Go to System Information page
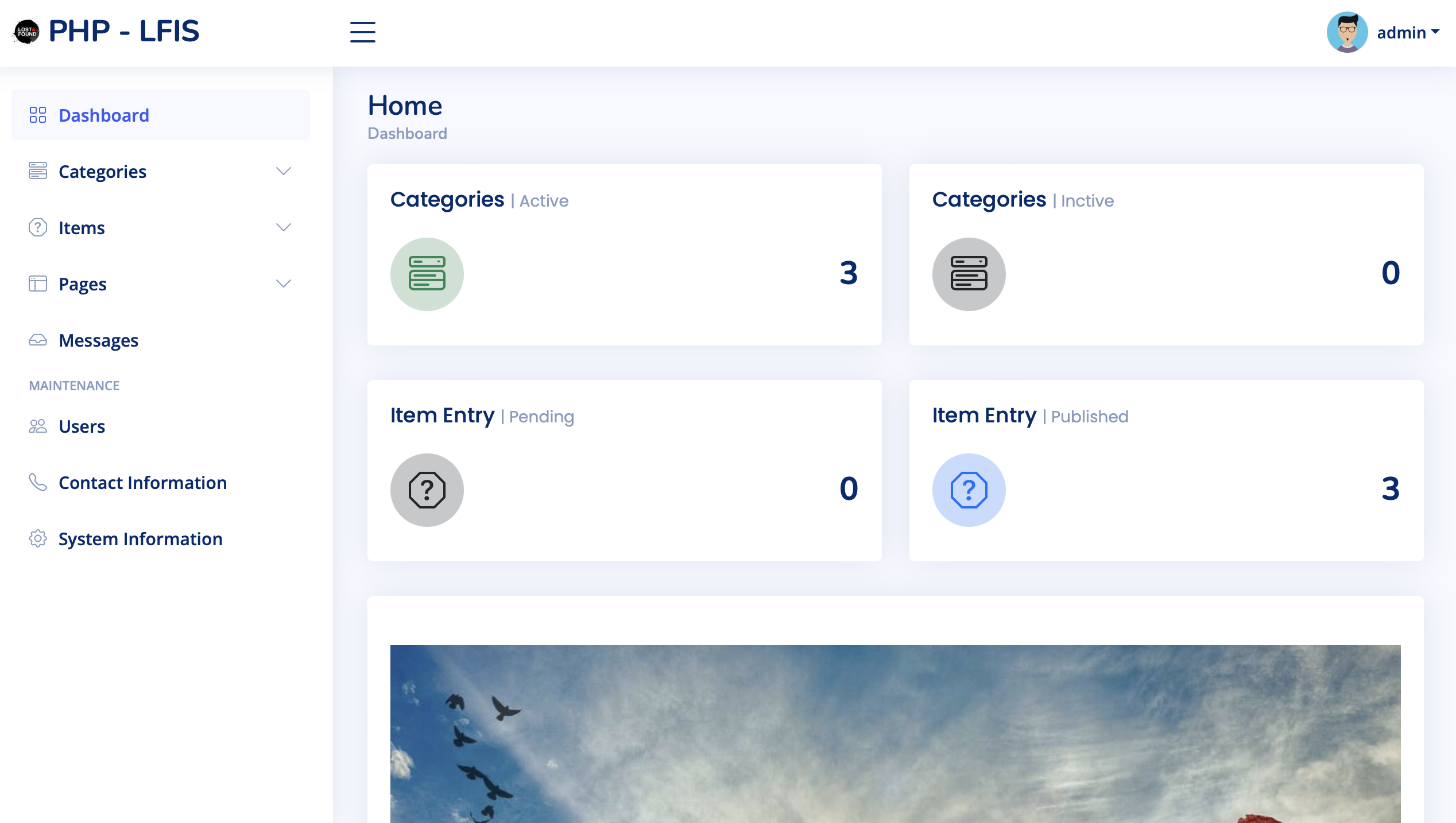The width and height of the screenshot is (1456, 823). coord(161,538)
